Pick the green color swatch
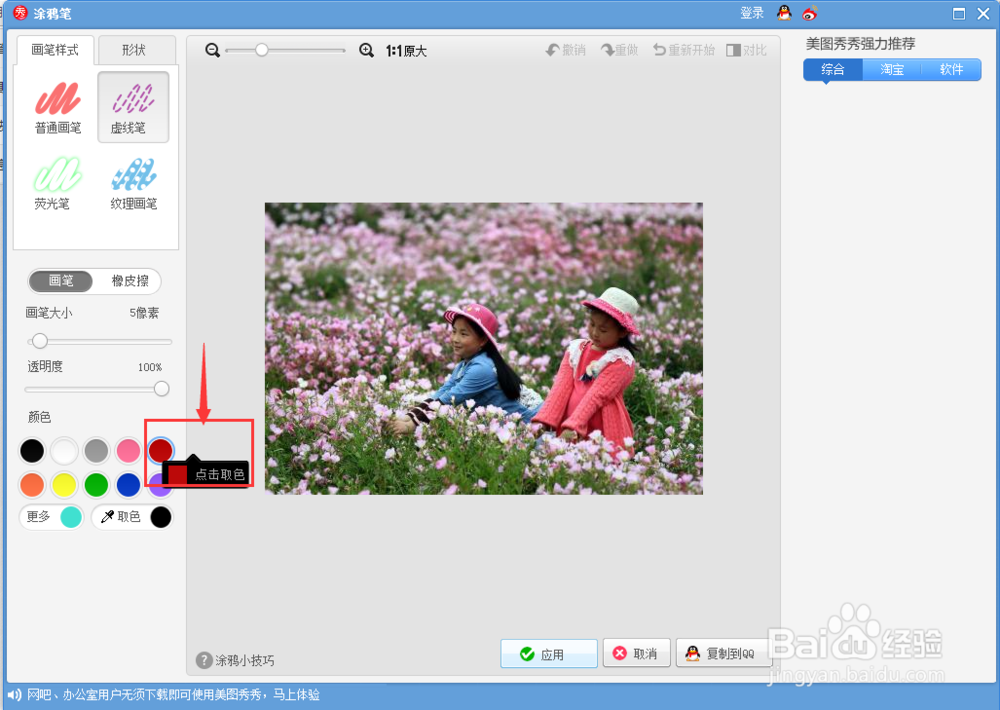 tap(96, 485)
